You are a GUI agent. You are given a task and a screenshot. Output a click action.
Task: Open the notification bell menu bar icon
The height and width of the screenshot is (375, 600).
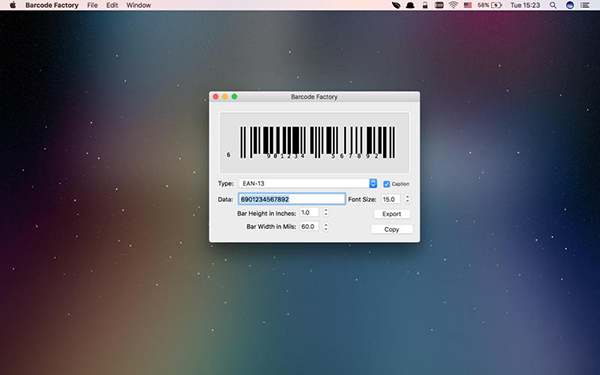click(410, 5)
